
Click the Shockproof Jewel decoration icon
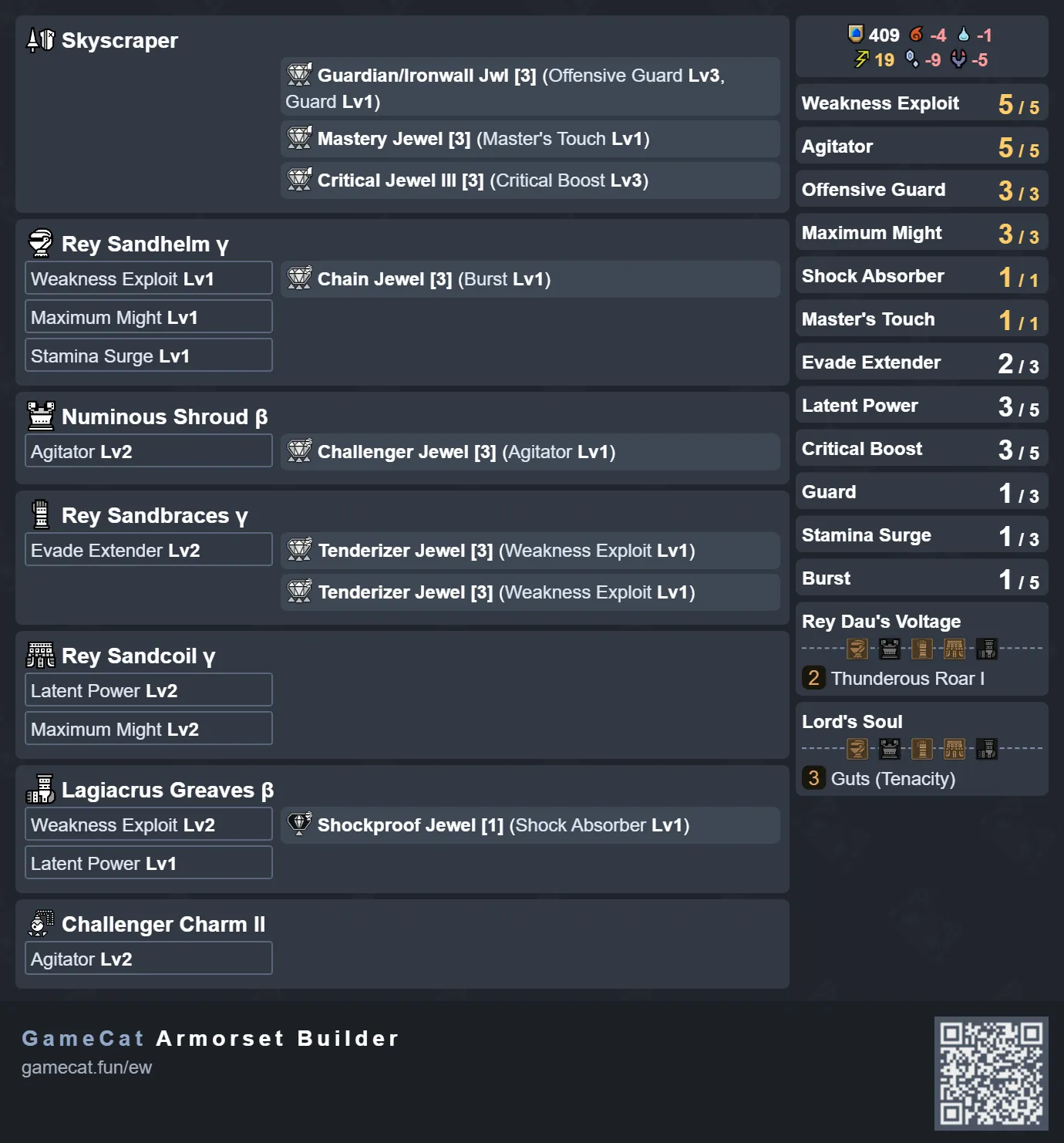[x=300, y=824]
